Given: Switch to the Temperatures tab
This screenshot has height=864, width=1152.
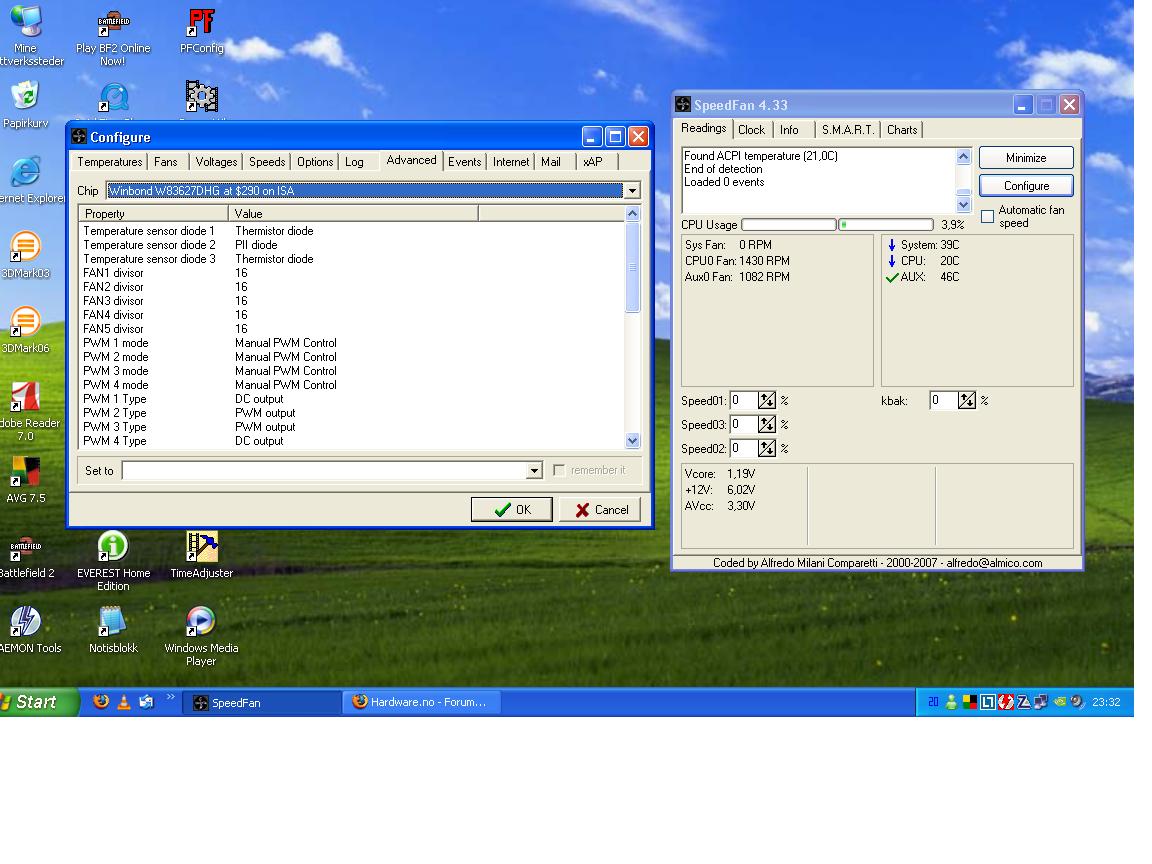Looking at the screenshot, I should click(x=109, y=162).
